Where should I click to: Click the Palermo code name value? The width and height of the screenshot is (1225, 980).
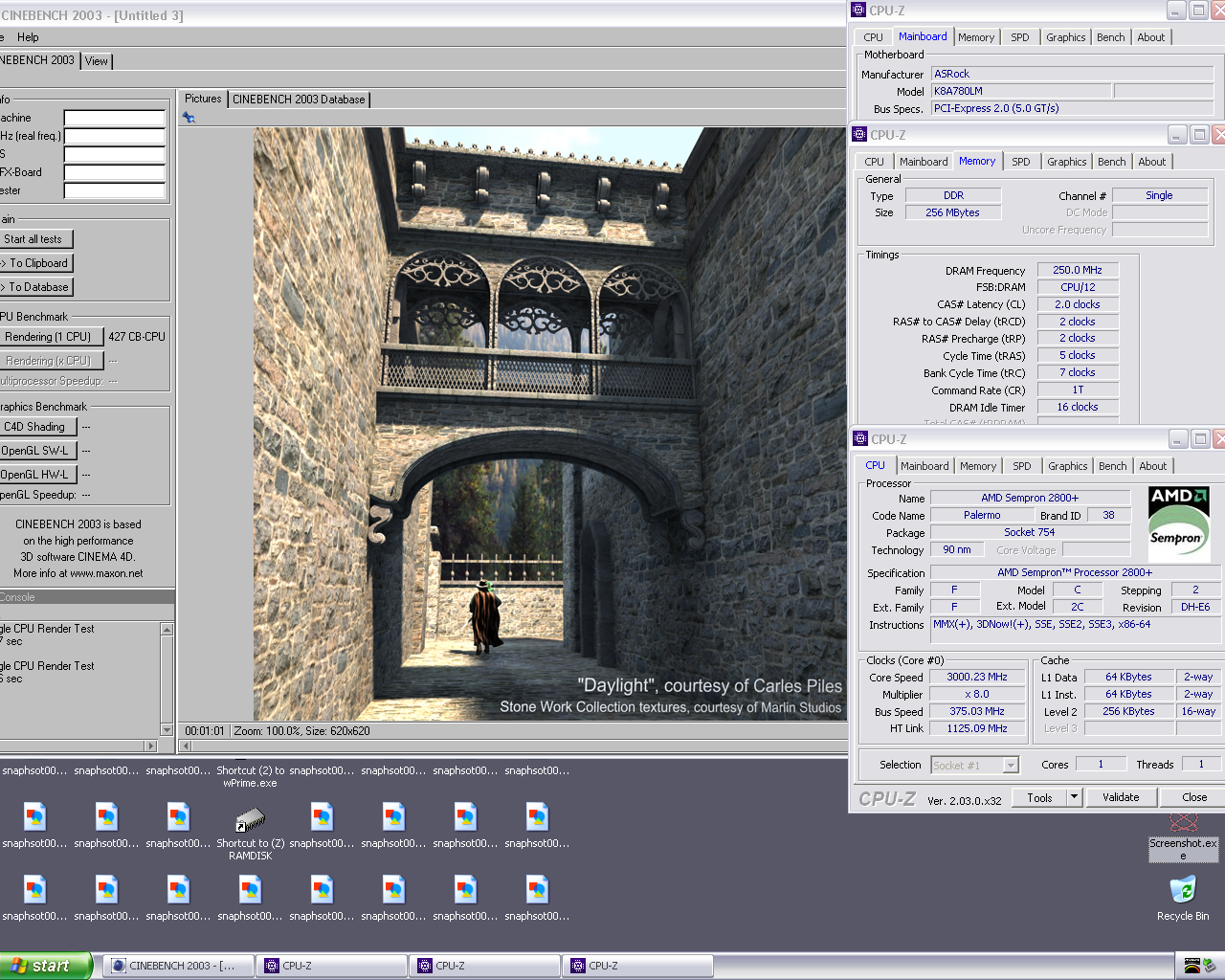point(982,515)
